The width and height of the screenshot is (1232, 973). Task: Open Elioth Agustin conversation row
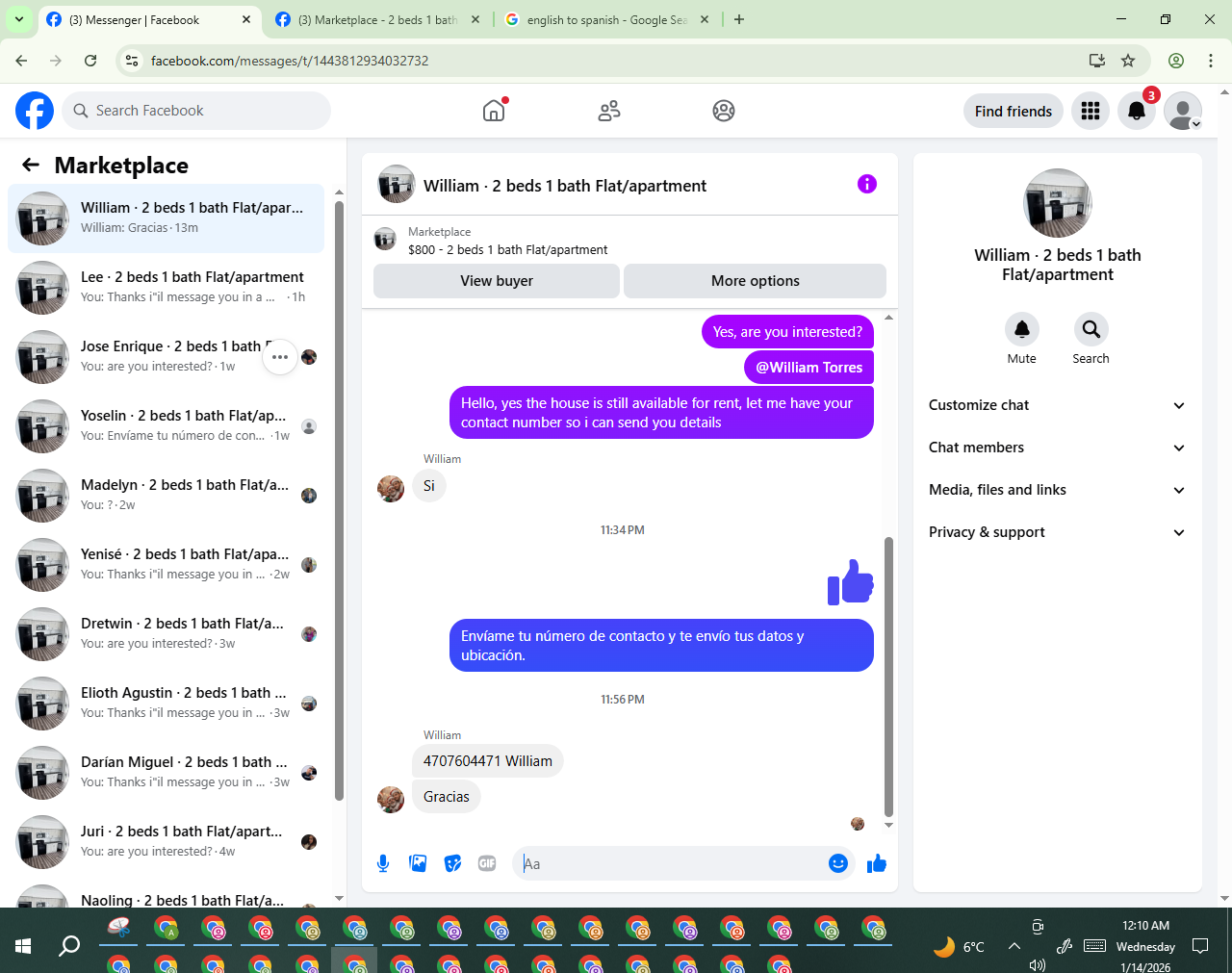(x=166, y=704)
